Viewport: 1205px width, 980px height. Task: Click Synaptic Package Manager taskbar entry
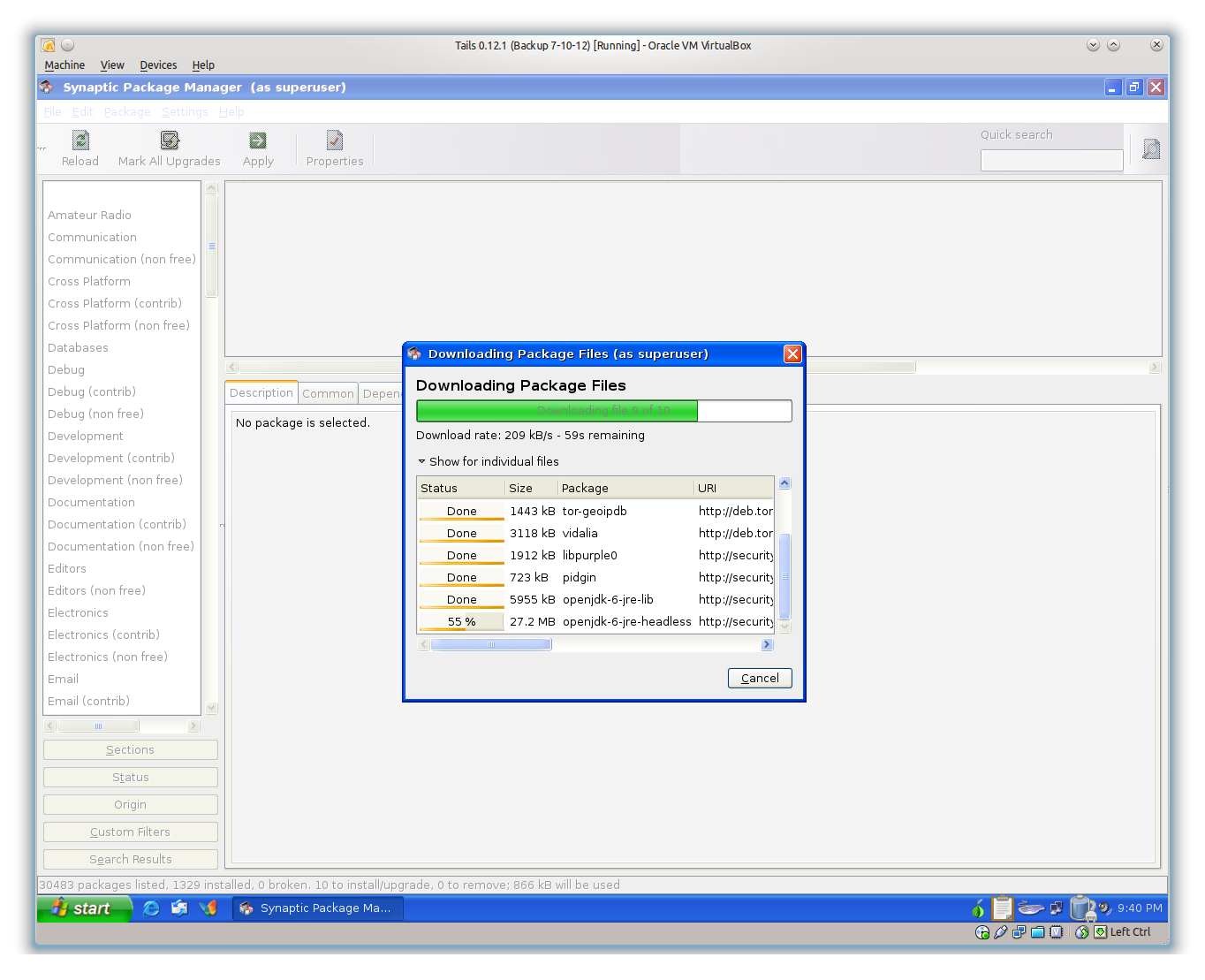pyautogui.click(x=318, y=908)
